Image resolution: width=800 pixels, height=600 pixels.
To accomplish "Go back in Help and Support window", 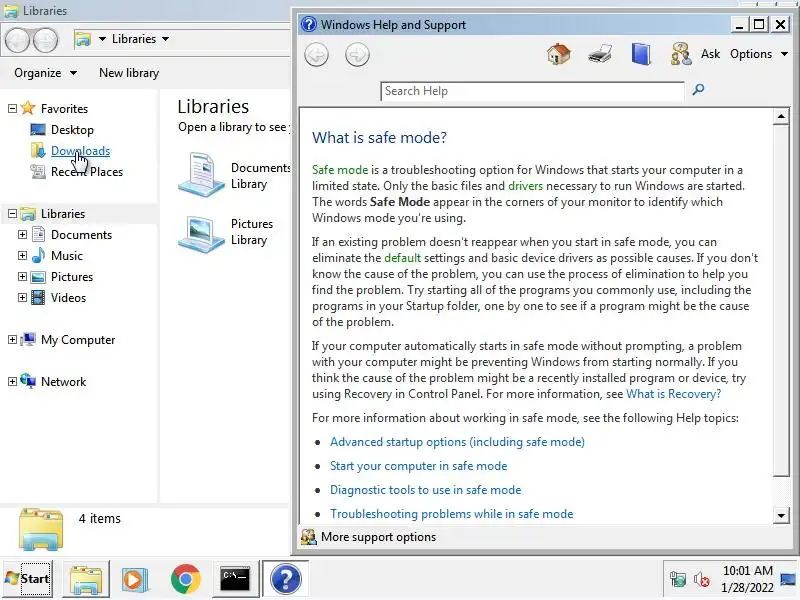I will [x=316, y=55].
